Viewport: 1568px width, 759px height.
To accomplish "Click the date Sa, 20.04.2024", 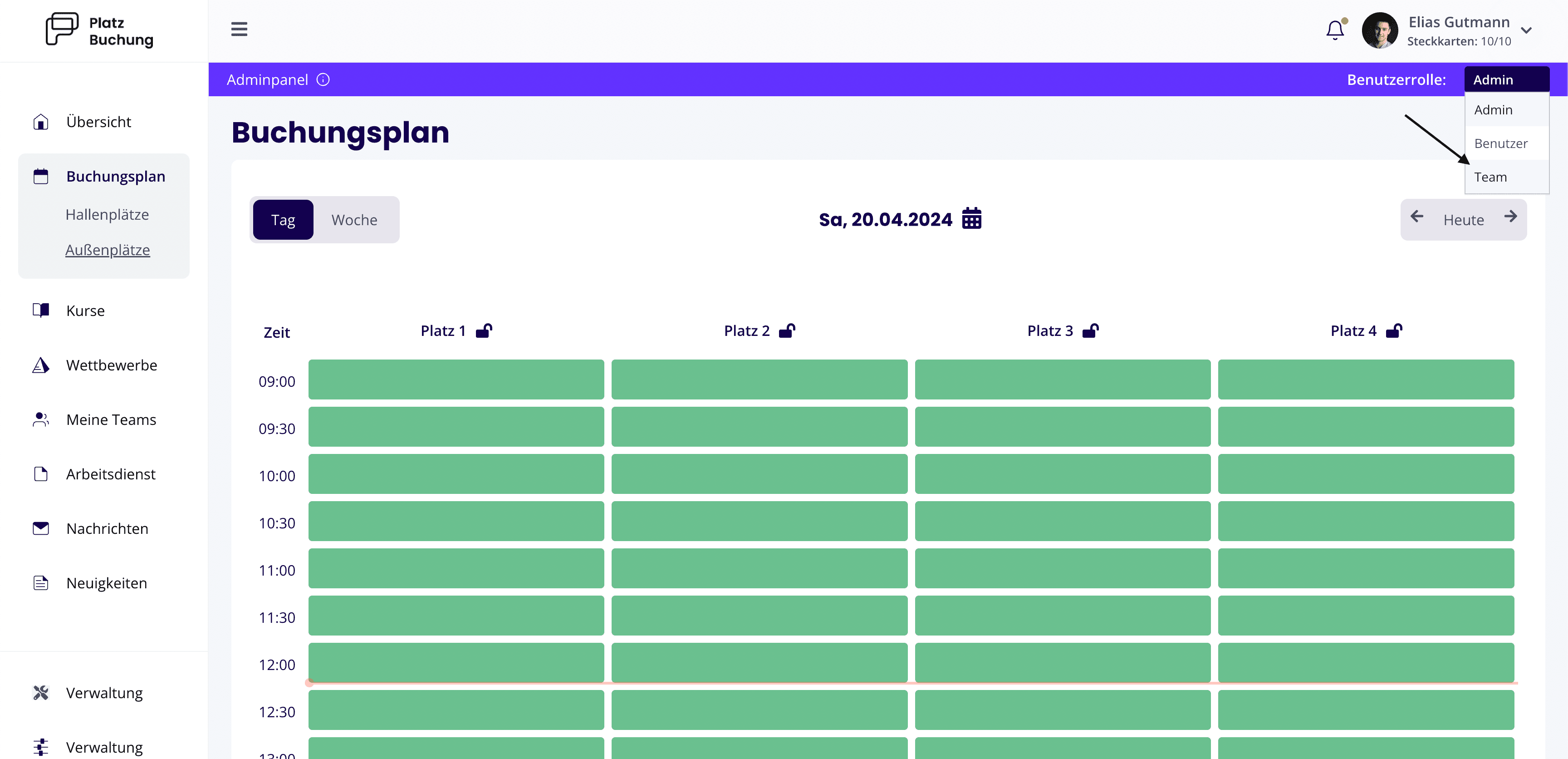I will click(885, 219).
